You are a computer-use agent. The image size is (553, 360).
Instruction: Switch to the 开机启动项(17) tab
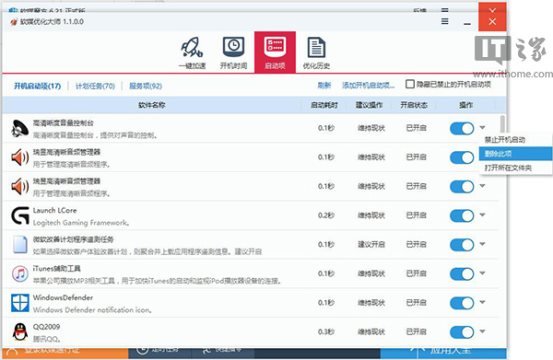click(x=37, y=86)
